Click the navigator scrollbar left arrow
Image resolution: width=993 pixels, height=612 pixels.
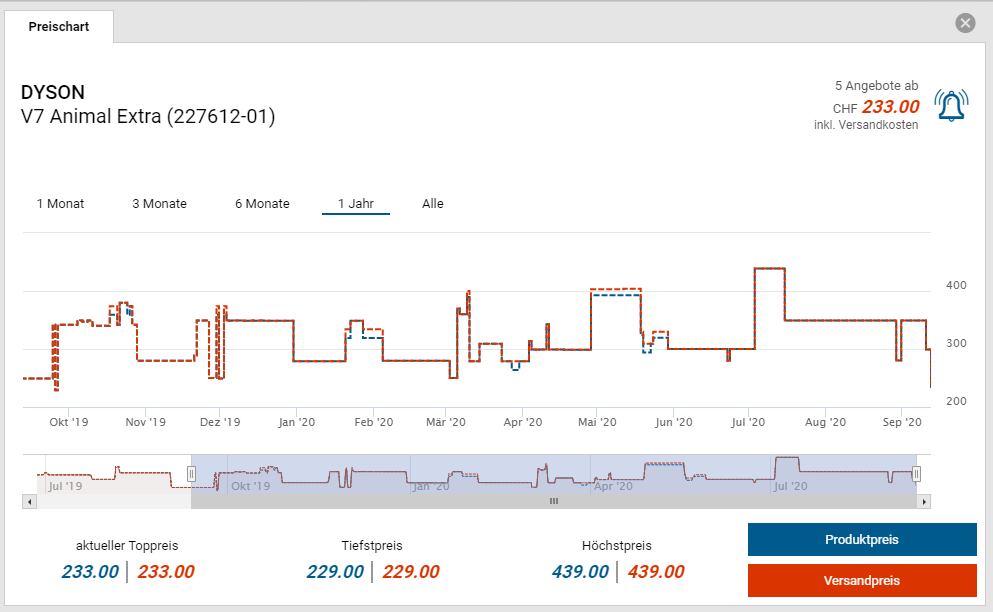point(30,501)
